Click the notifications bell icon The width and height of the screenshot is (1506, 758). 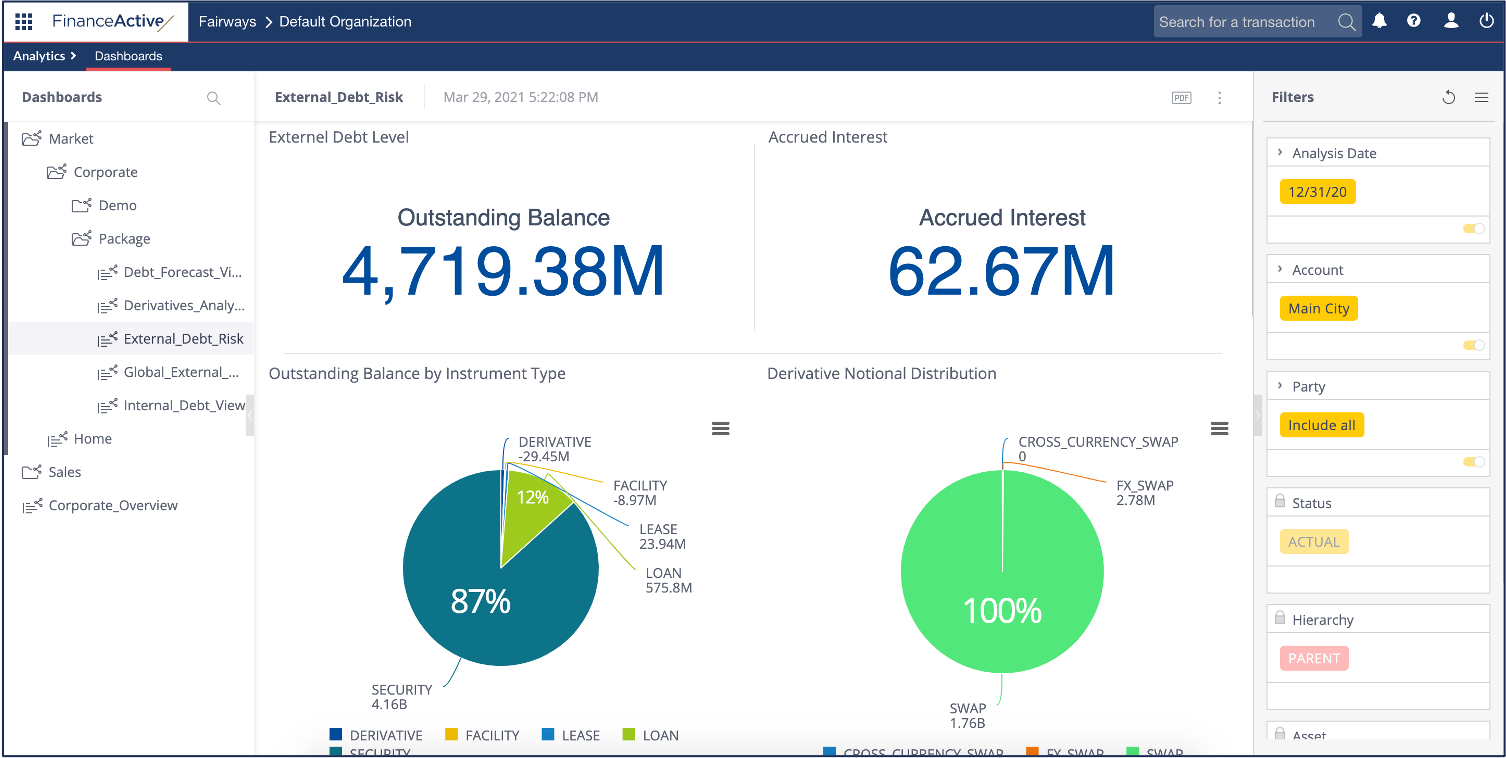click(x=1379, y=21)
